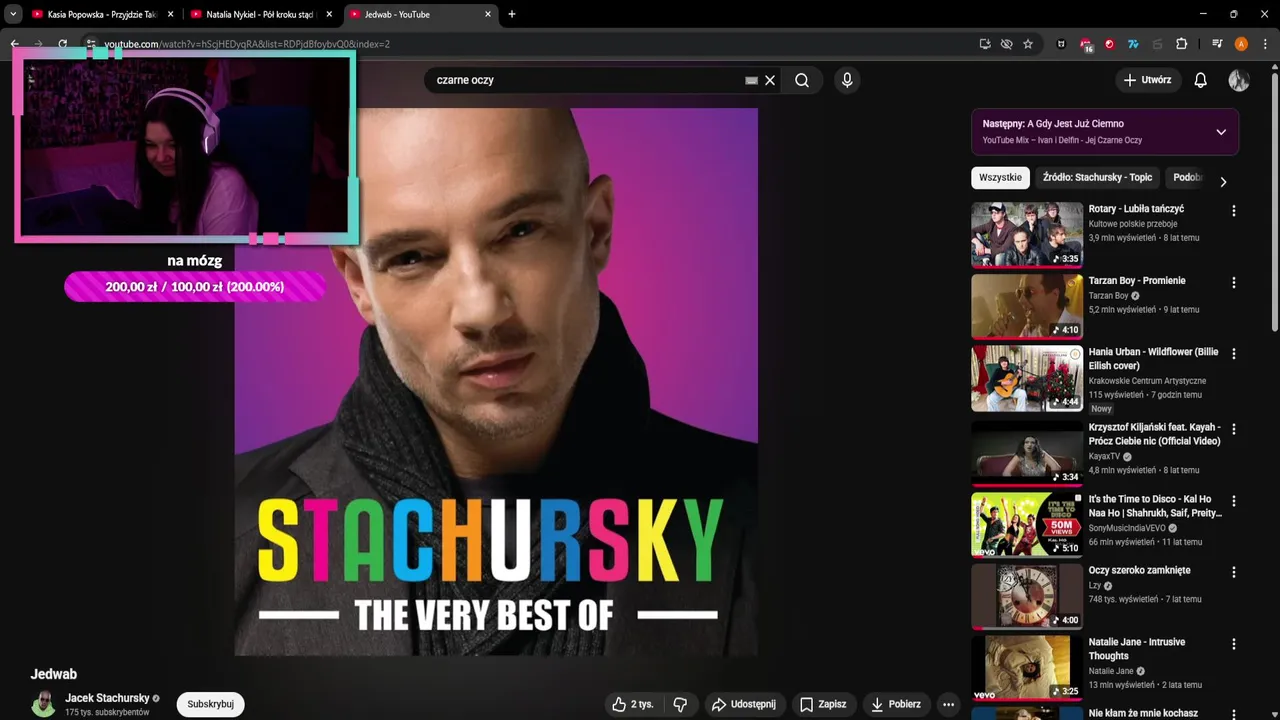1280x720 pixels.
Task: Open Hania Urban Wildflower thumbnail
Action: coord(1027,379)
